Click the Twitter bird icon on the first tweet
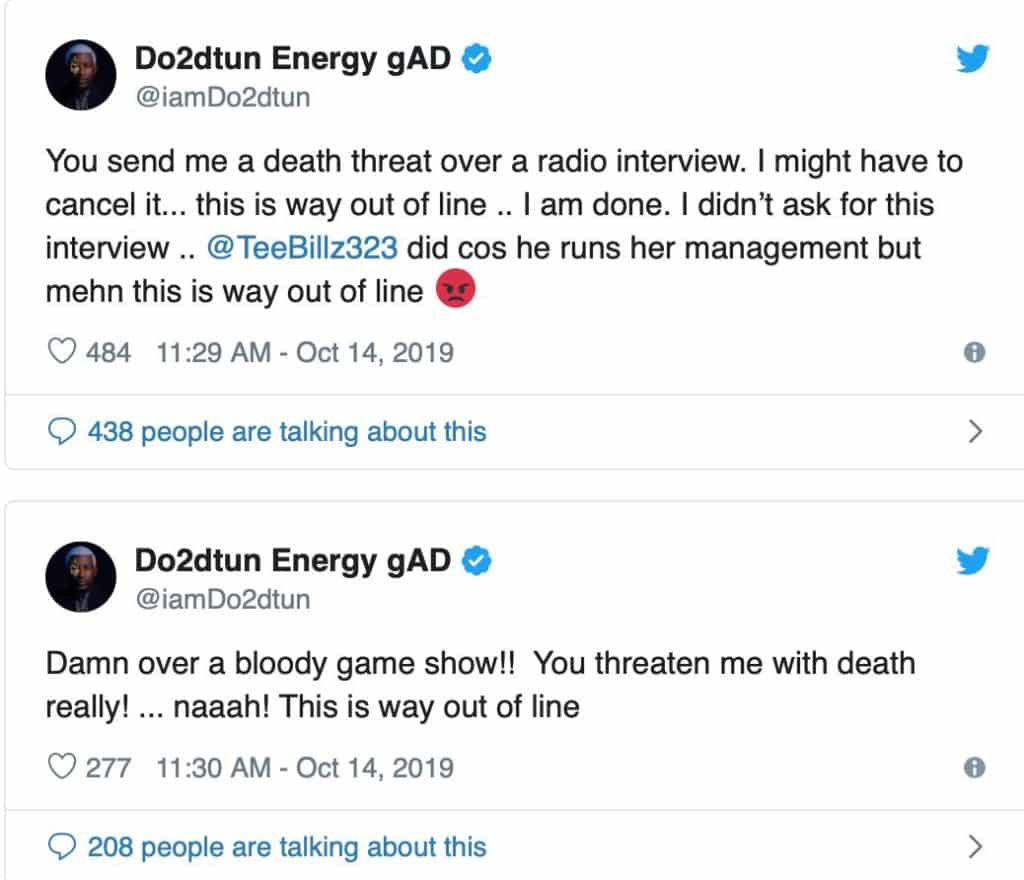 tap(971, 60)
